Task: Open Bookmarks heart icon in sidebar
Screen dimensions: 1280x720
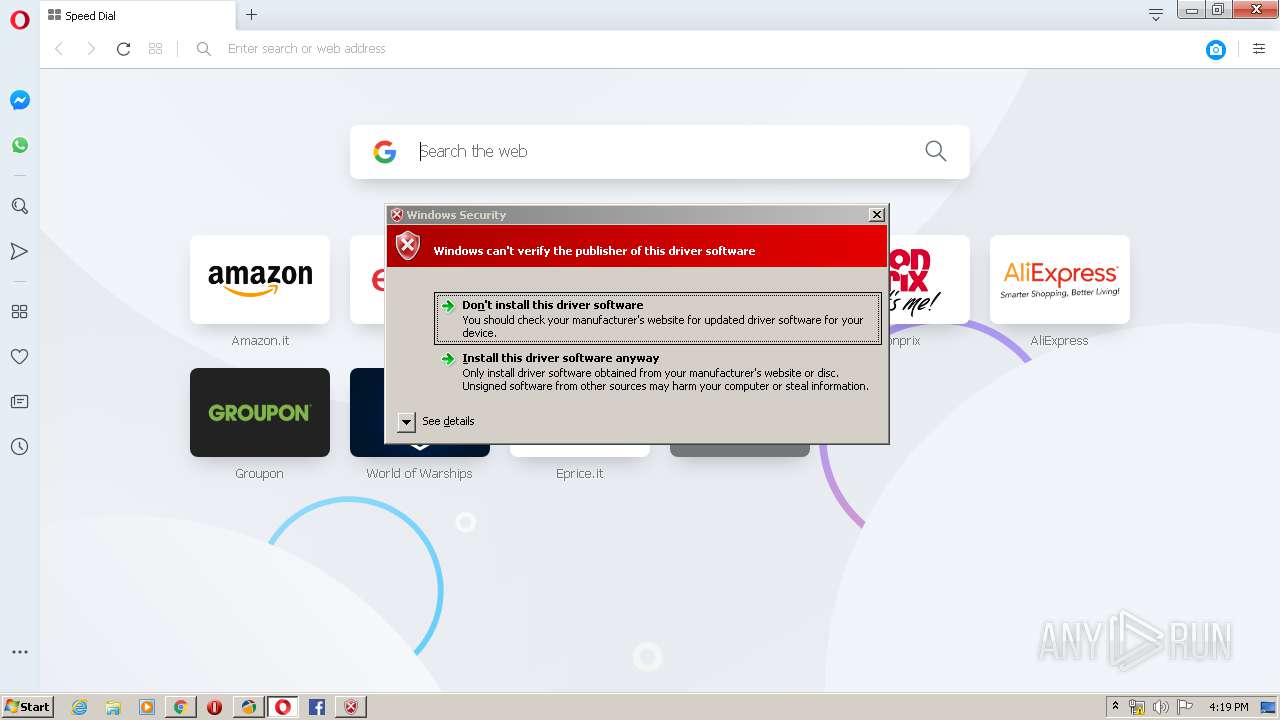Action: pos(19,356)
